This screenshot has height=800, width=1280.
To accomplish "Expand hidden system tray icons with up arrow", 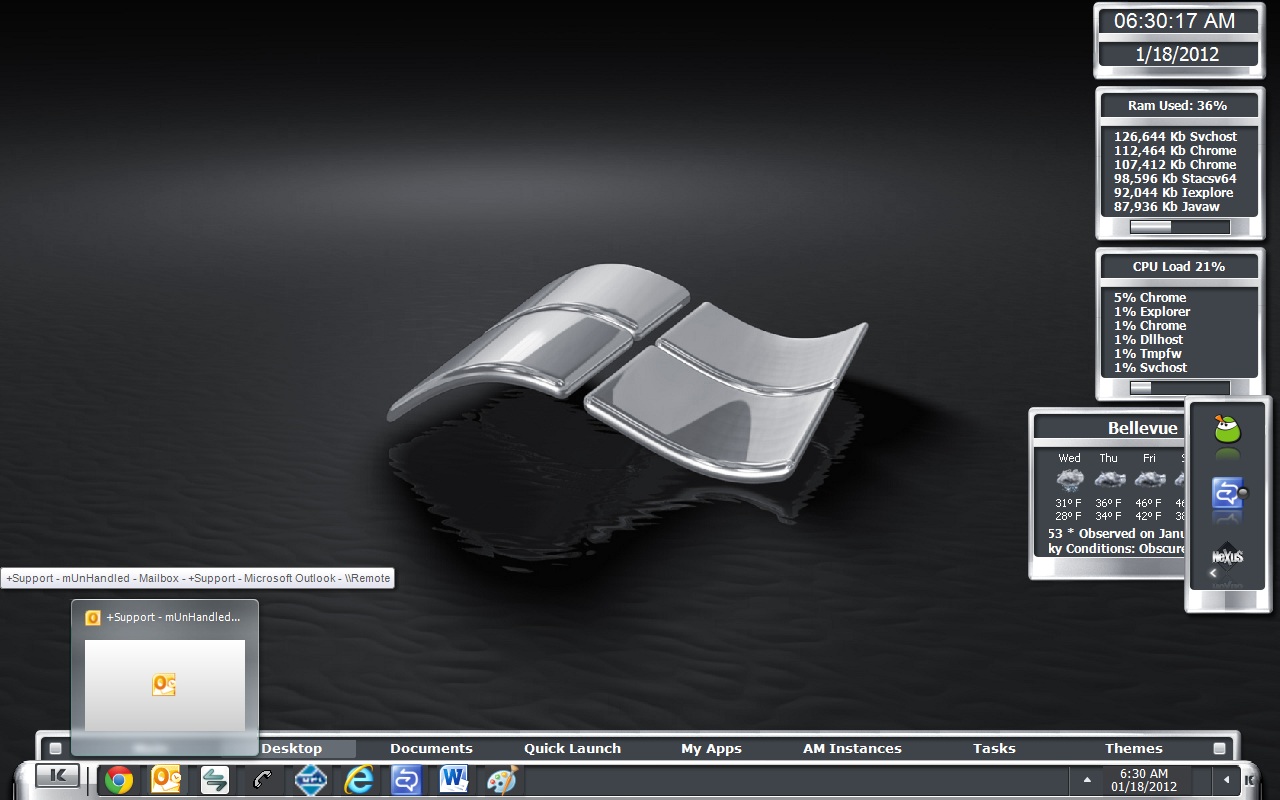I will click(x=1087, y=779).
